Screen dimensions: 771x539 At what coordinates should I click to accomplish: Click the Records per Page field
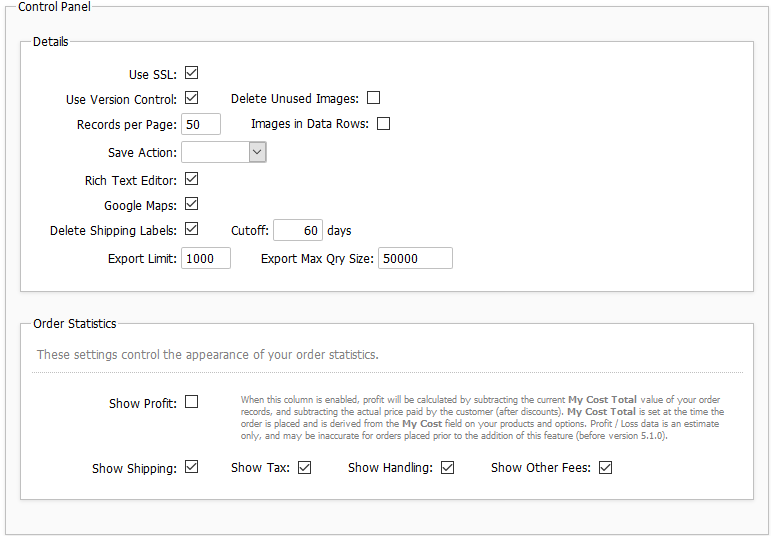click(200, 124)
